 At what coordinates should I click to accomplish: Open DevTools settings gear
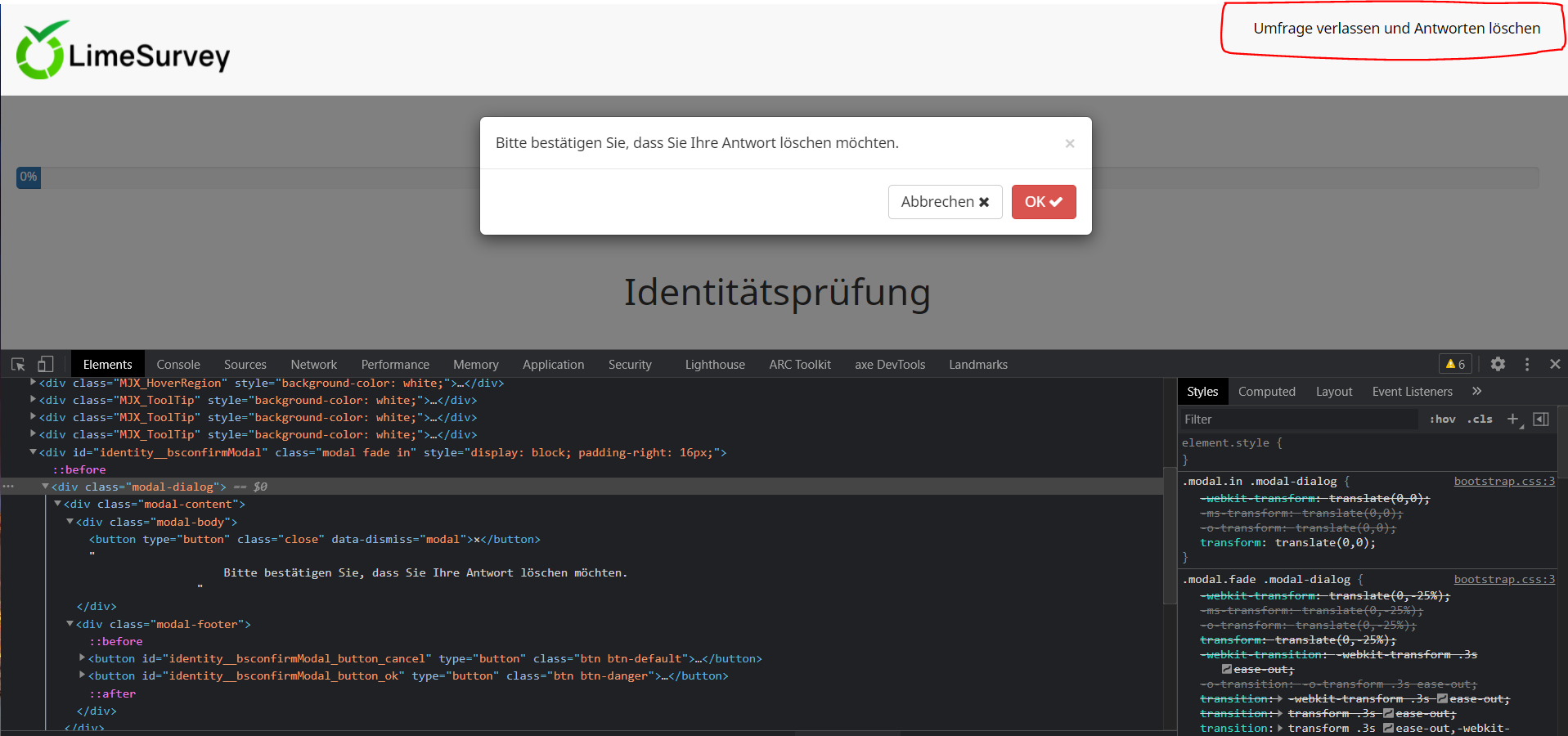click(x=1498, y=365)
